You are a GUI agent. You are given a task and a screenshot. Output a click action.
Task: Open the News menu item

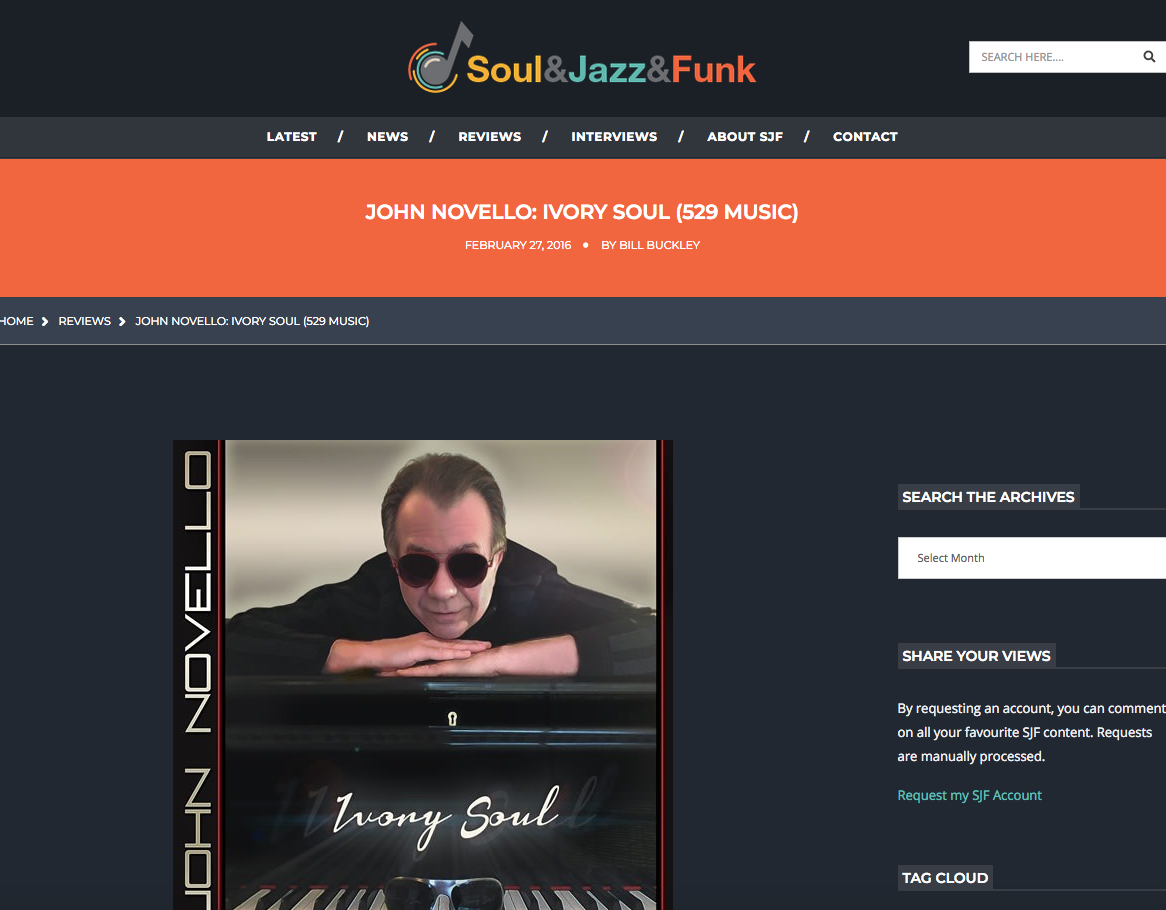387,137
